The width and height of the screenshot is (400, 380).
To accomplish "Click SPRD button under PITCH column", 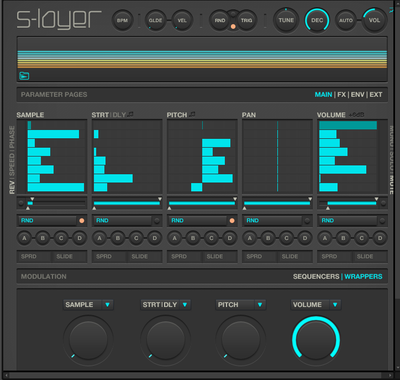I will pos(185,257).
